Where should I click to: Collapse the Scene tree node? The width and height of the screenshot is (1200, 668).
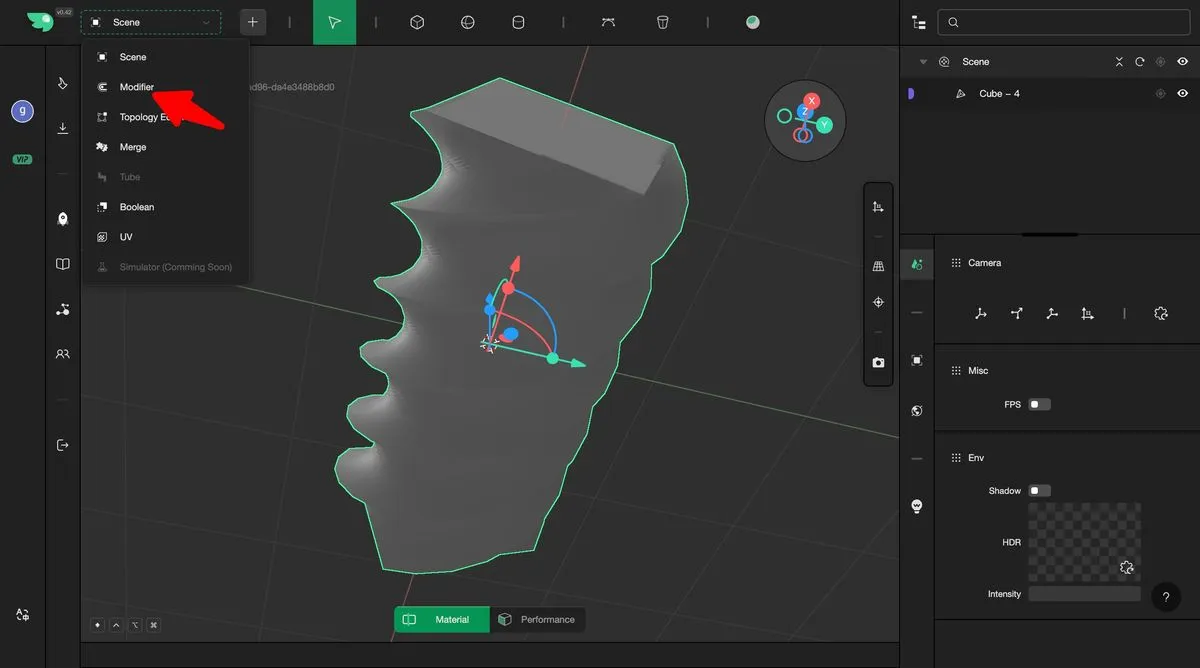click(923, 62)
